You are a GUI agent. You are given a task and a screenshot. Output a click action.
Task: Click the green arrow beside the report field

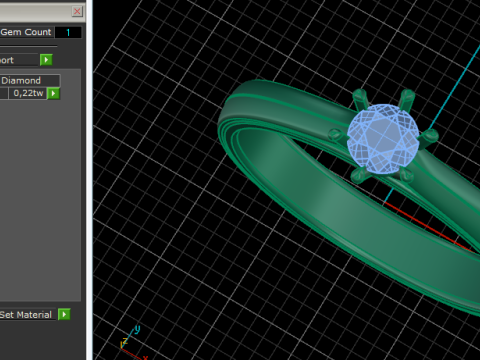click(x=46, y=60)
